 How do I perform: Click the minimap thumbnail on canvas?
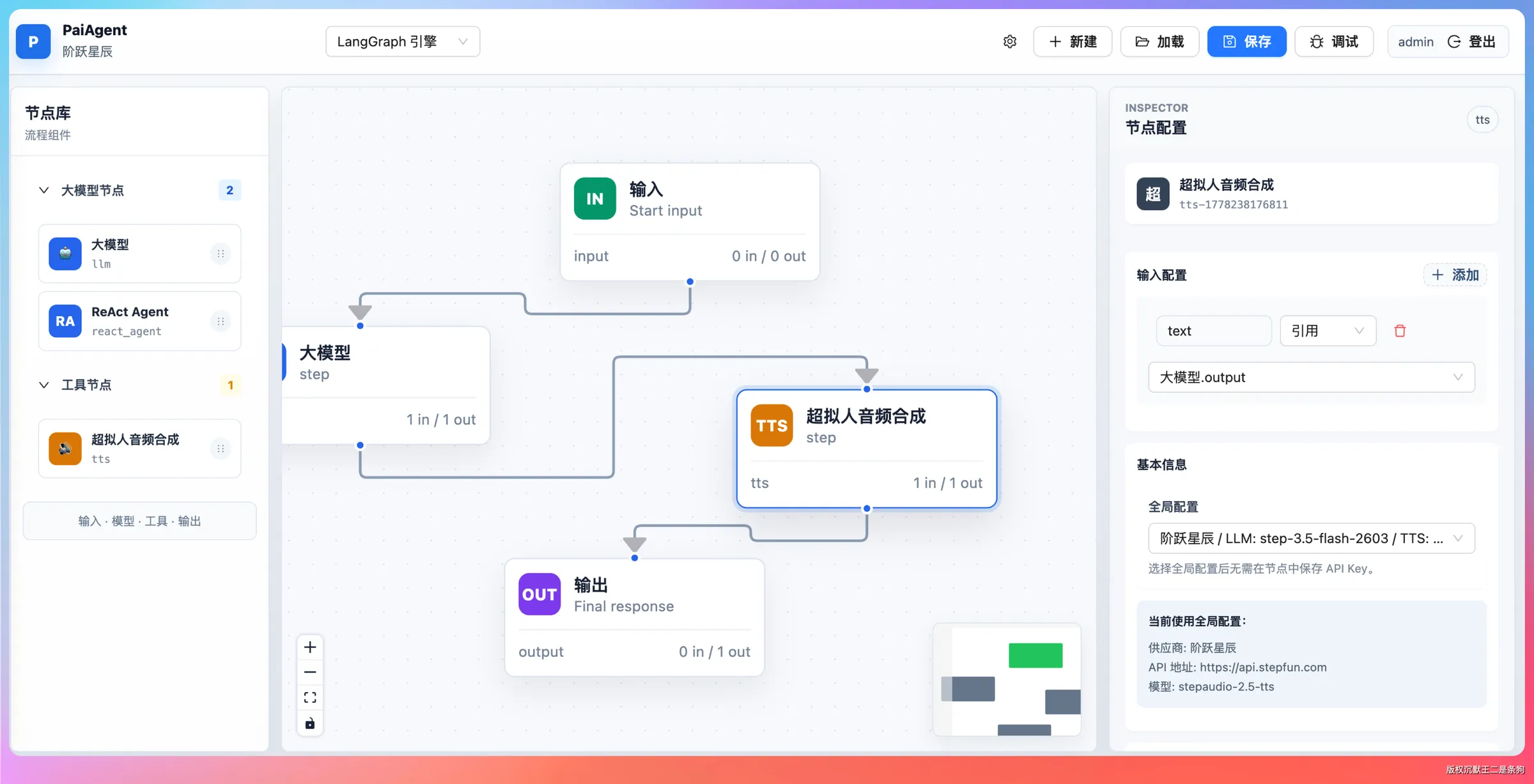tap(1007, 679)
